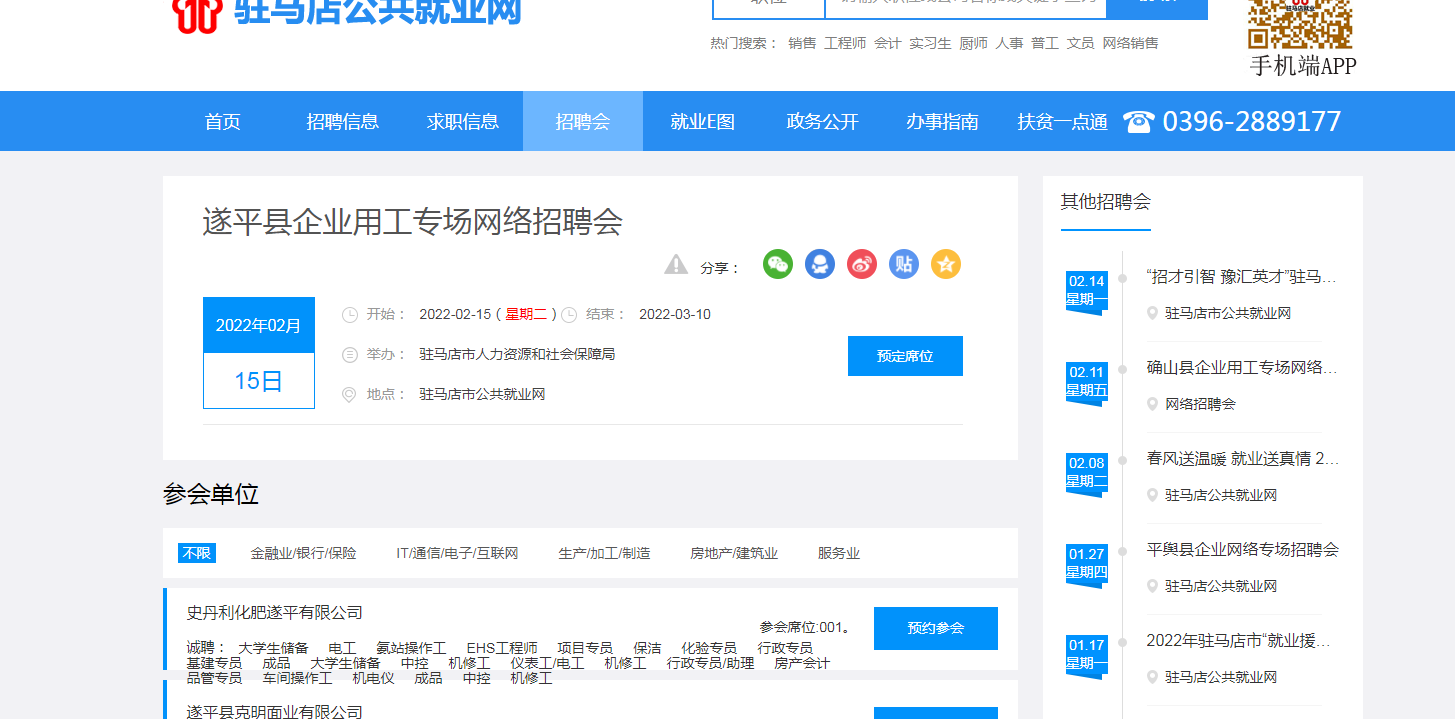This screenshot has width=1455, height=719.
Task: Select the 招聘会 navigation tab
Action: click(x=583, y=121)
